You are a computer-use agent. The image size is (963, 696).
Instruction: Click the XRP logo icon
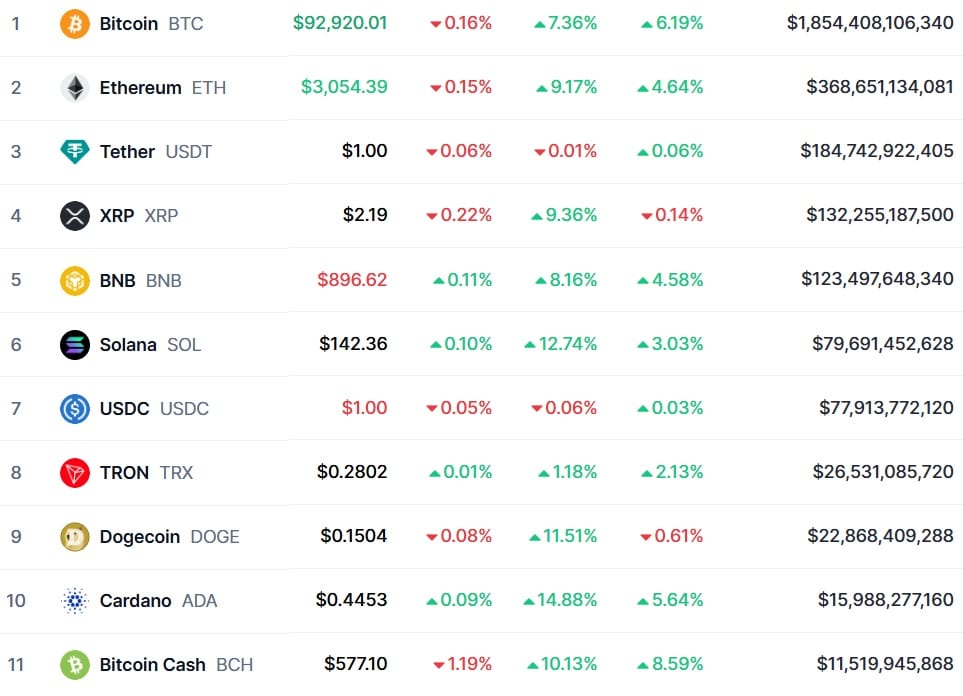tap(75, 216)
